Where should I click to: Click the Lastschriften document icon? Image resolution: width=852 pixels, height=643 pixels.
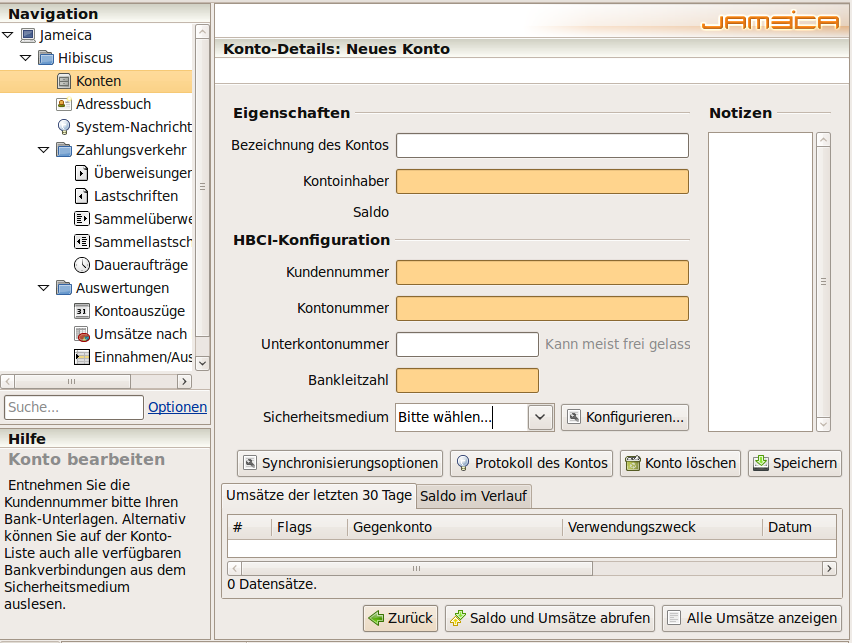81,196
